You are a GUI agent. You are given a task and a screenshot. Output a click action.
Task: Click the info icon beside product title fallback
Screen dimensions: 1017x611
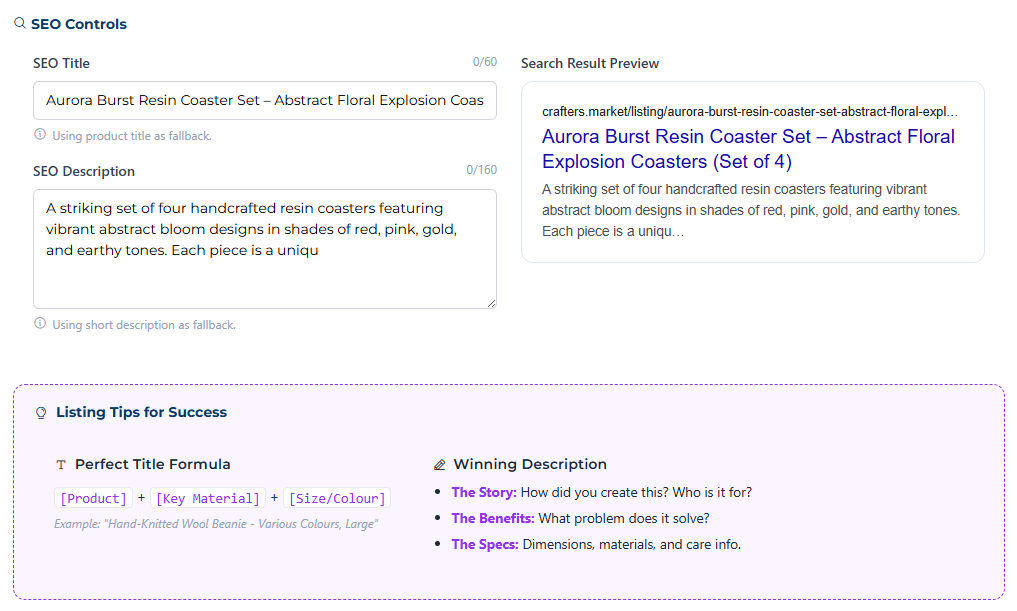40,135
